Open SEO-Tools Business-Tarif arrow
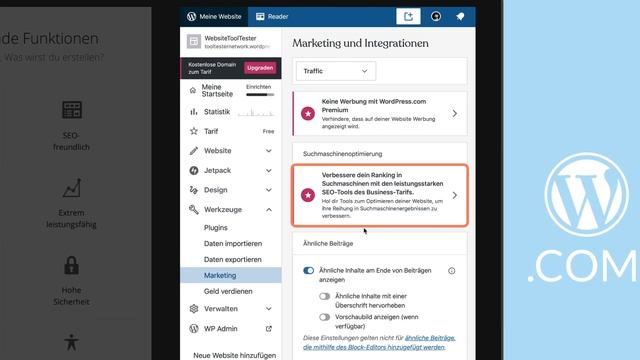Image resolution: width=640 pixels, height=360 pixels. click(x=455, y=195)
